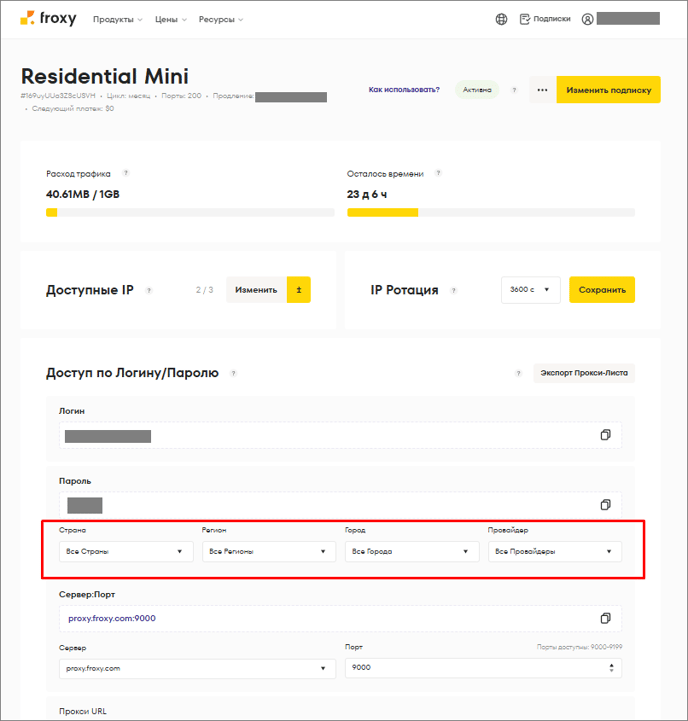688x721 pixels.
Task: Click help icon left of Экспорт Прокси-Листа
Action: (x=518, y=373)
